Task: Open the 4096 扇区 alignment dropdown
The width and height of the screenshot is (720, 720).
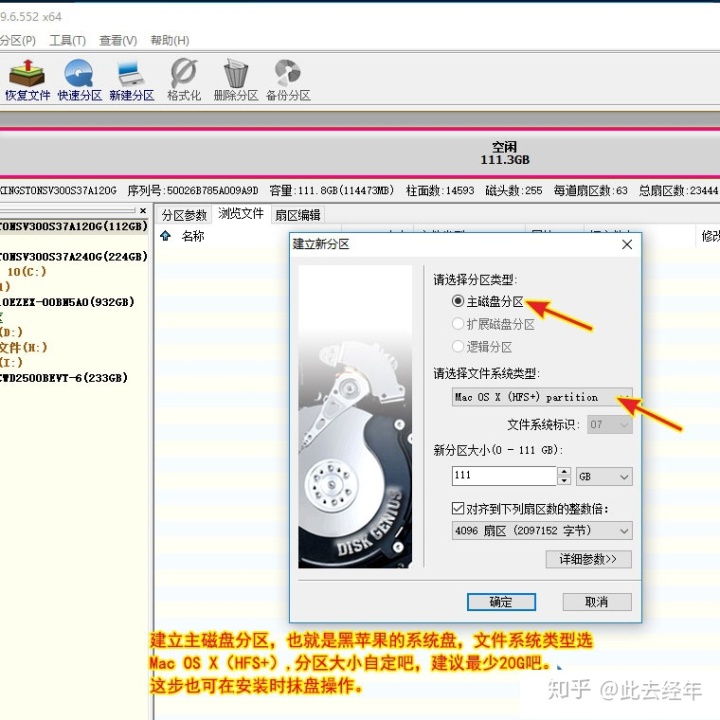Action: click(542, 530)
